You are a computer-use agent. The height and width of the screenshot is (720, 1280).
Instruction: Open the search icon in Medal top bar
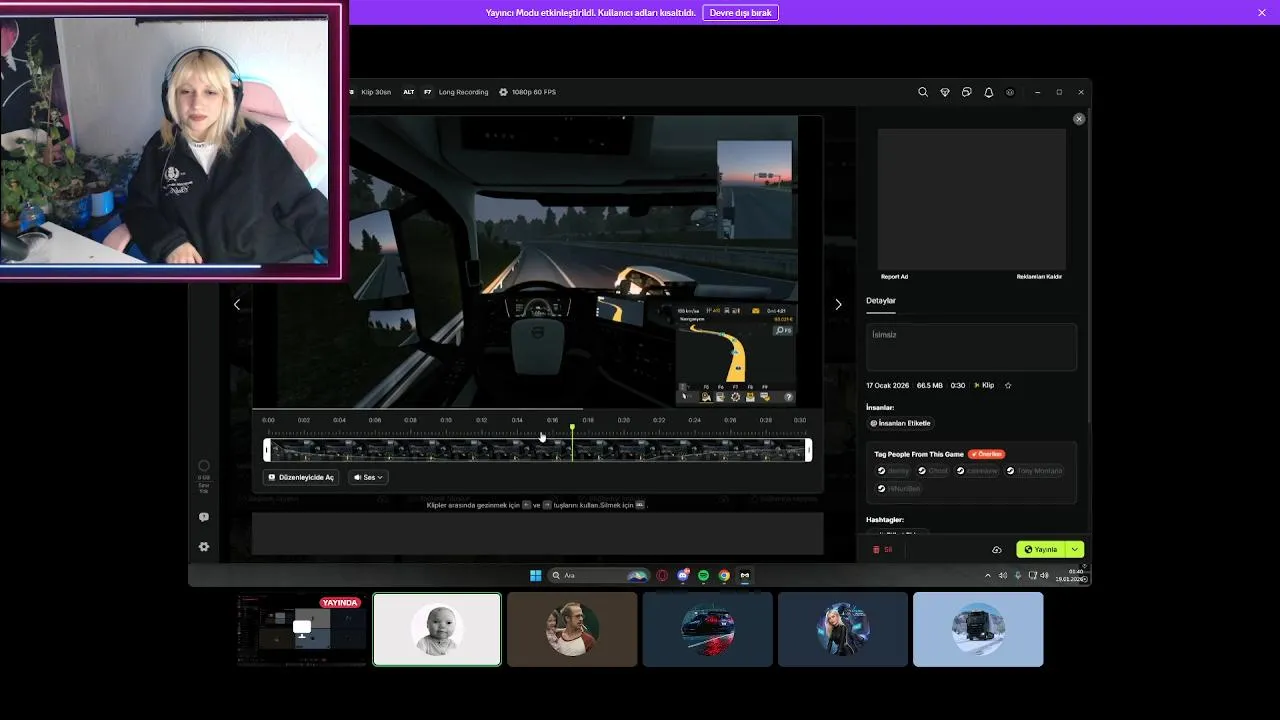point(923,92)
